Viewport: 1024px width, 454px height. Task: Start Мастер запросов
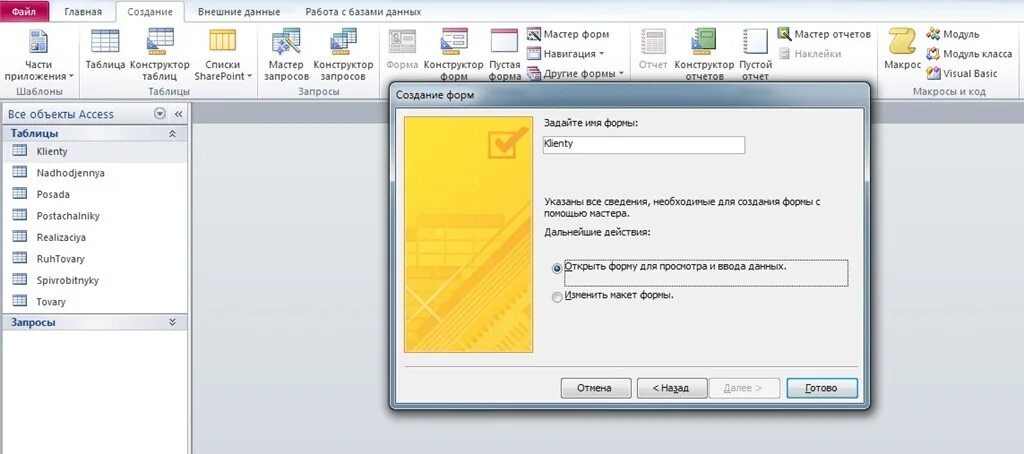[x=286, y=54]
